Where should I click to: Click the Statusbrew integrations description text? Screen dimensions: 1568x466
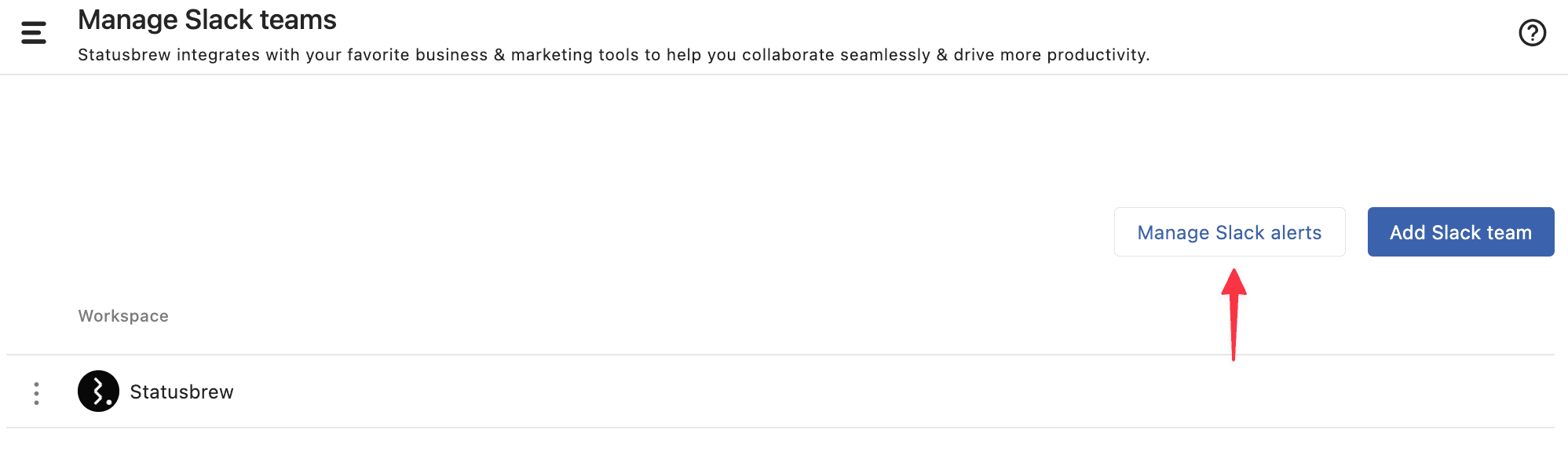click(x=612, y=55)
